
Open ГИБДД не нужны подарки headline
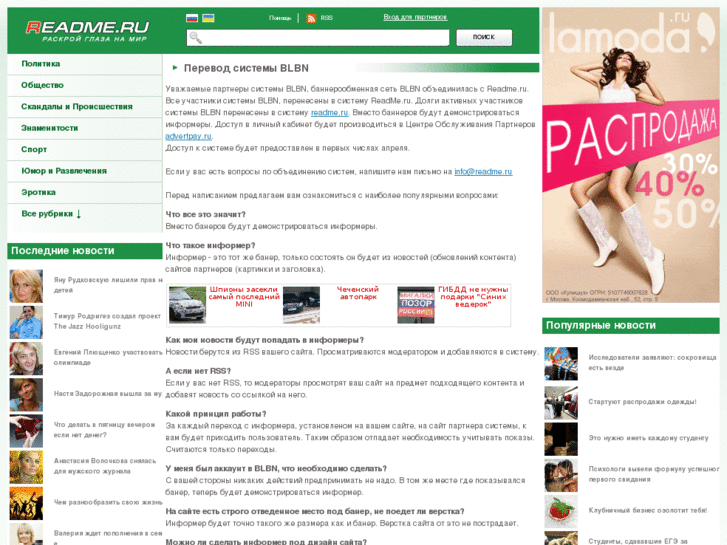473,297
